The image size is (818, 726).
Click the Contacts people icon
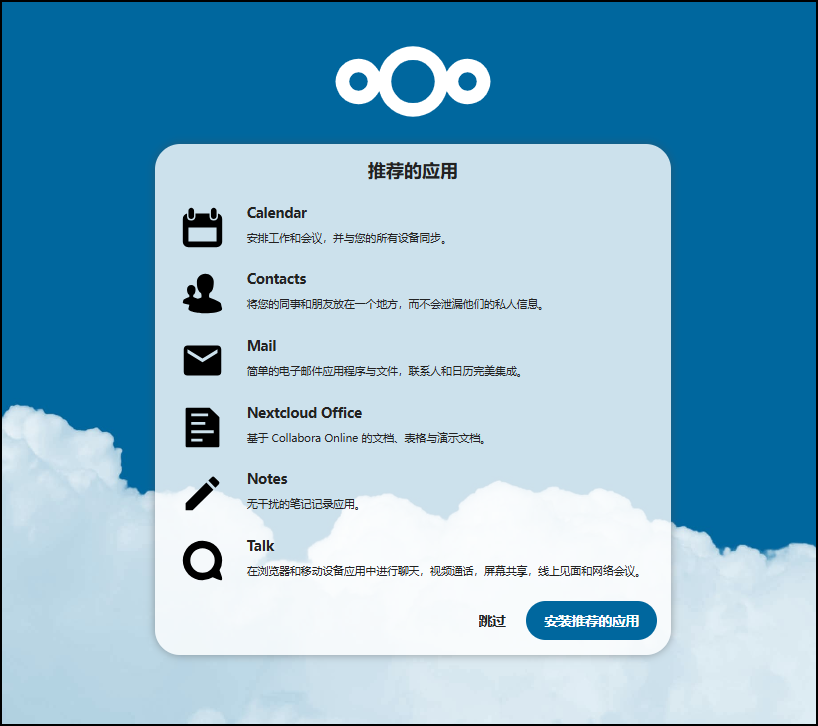[202, 293]
